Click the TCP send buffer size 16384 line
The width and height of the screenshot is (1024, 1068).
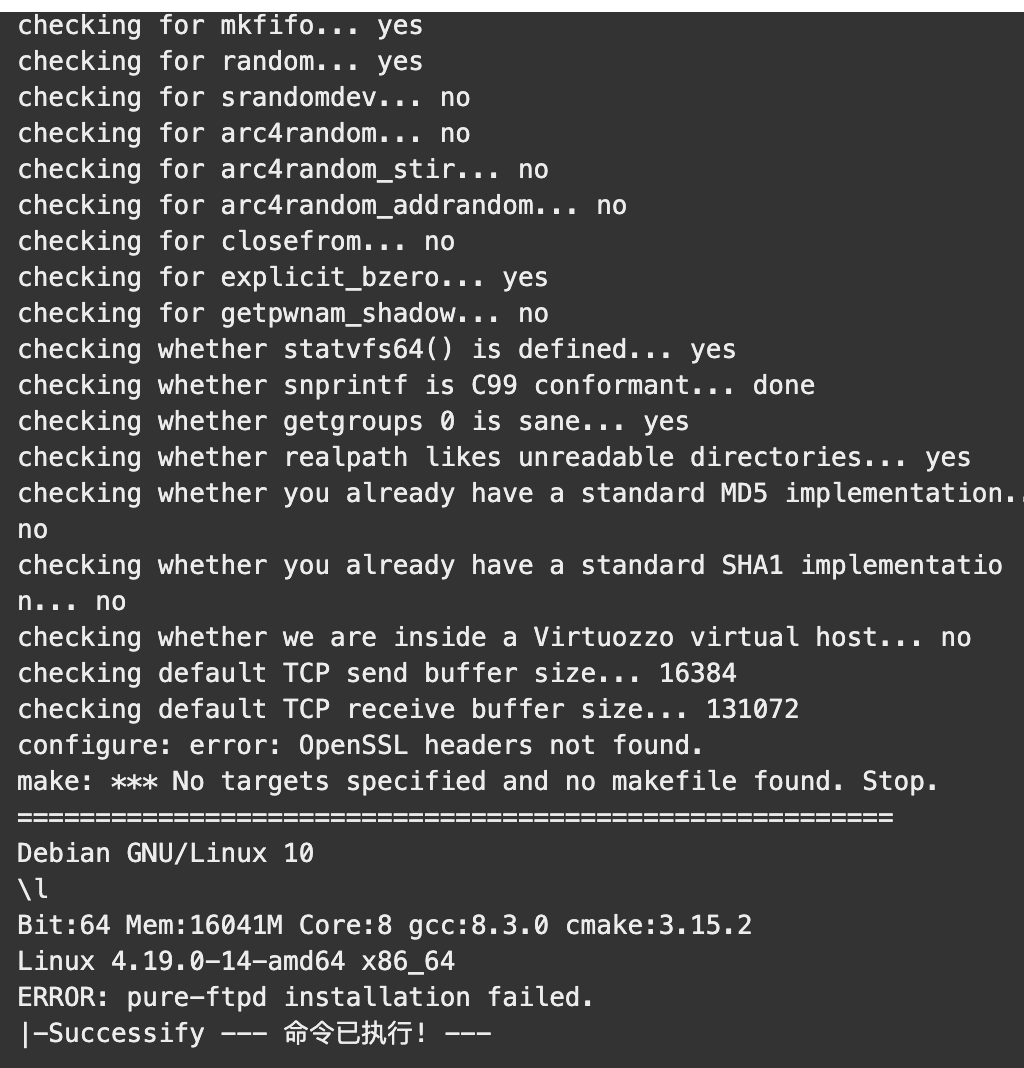(377, 673)
